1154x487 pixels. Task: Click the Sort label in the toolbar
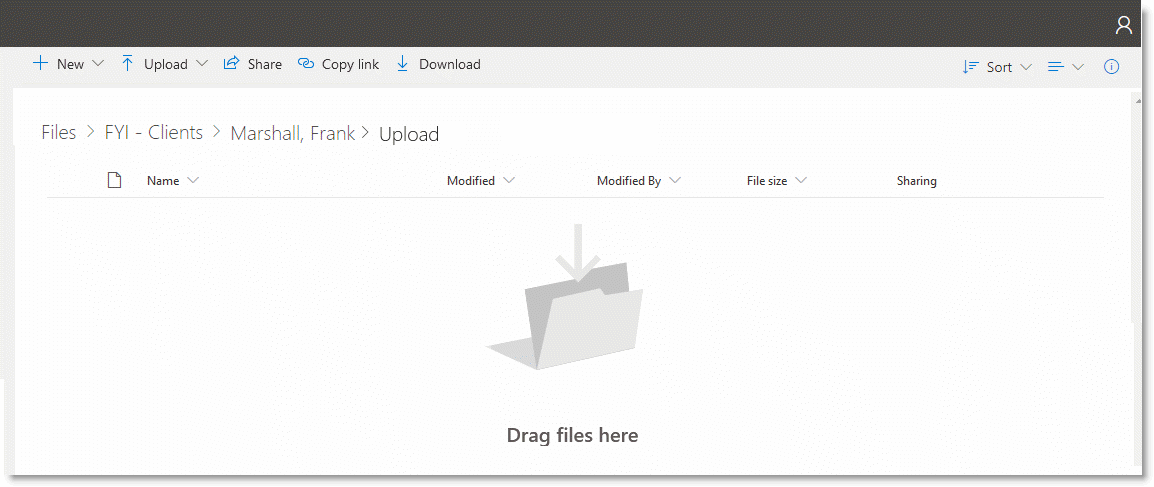[999, 67]
